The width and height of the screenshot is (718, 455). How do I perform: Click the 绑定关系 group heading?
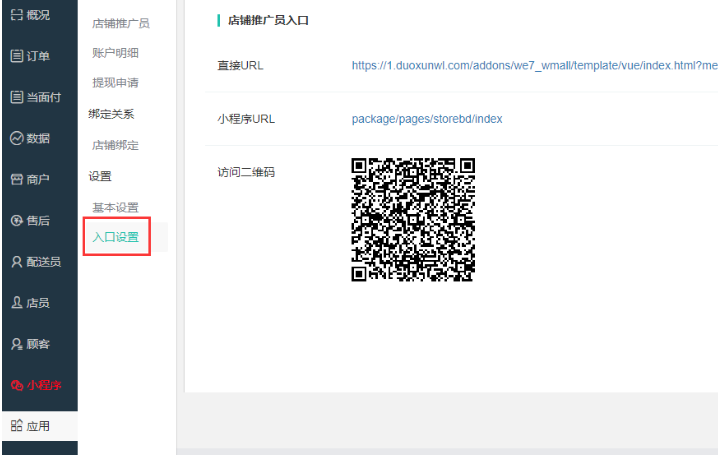tap(111, 114)
